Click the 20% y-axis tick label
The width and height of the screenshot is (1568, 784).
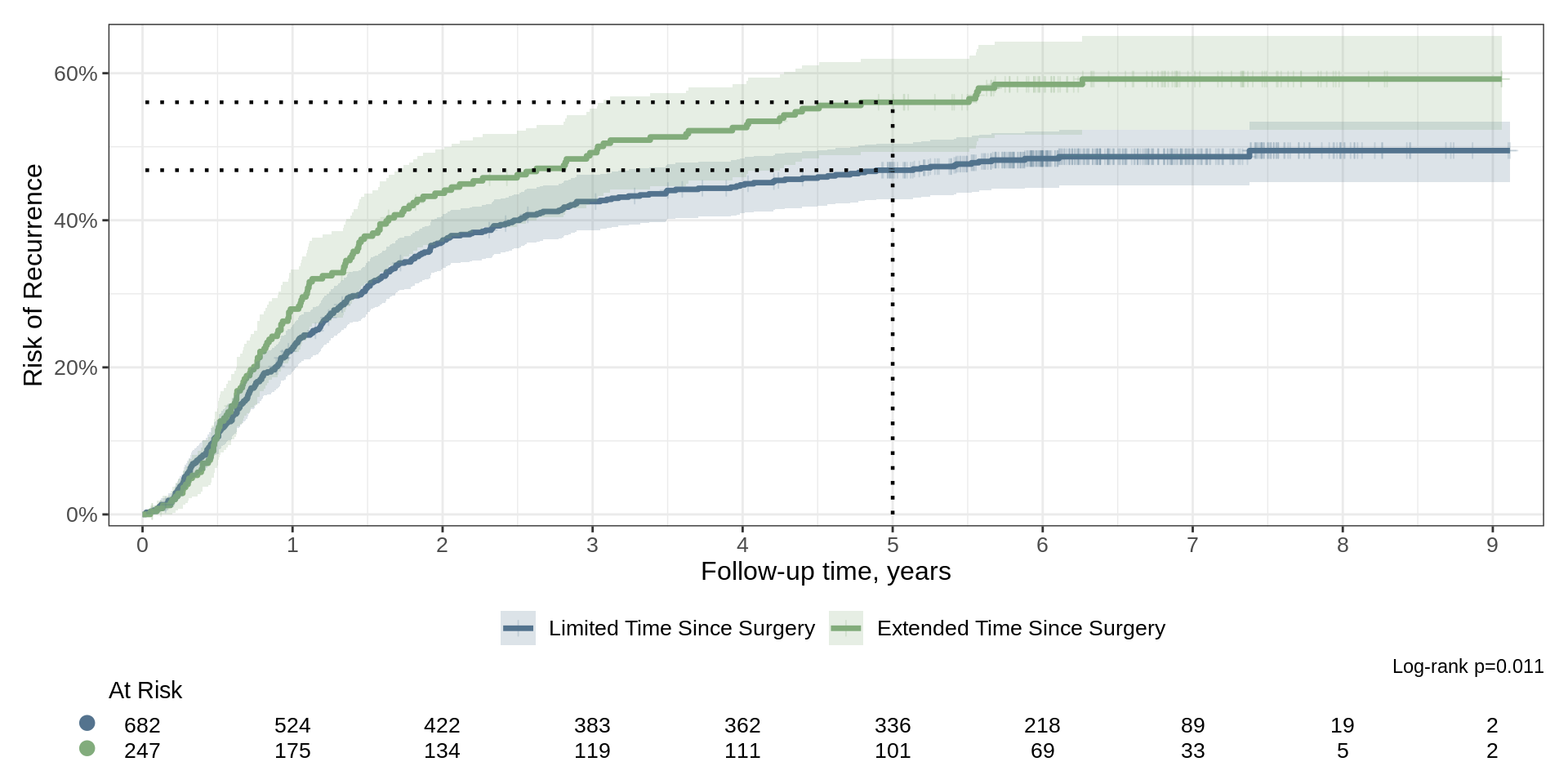coord(75,367)
